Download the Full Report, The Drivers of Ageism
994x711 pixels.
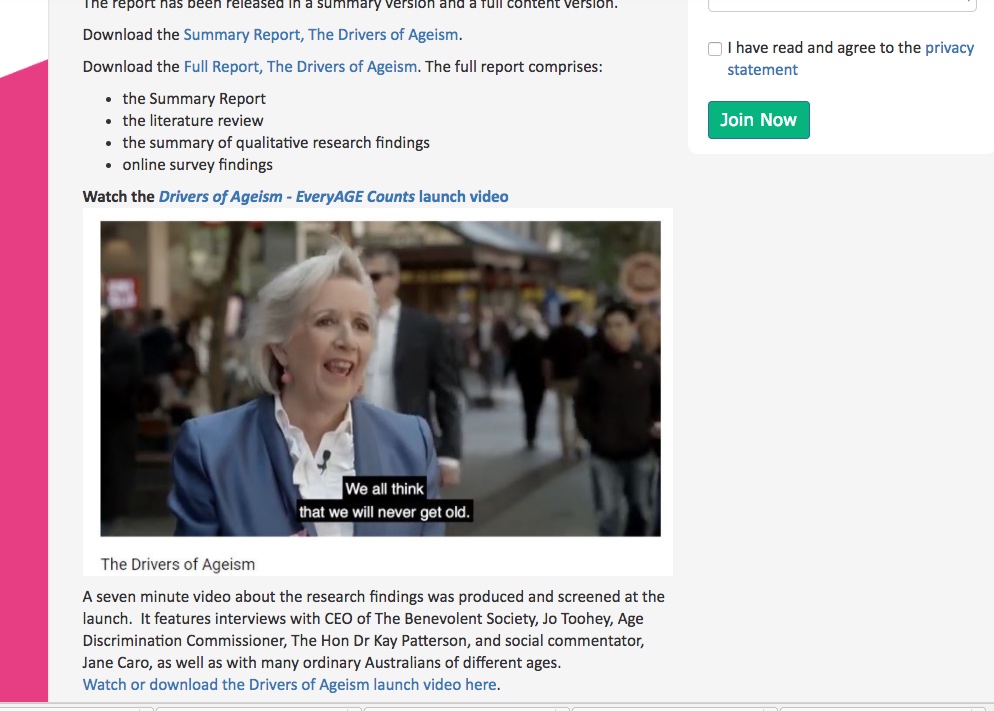300,67
